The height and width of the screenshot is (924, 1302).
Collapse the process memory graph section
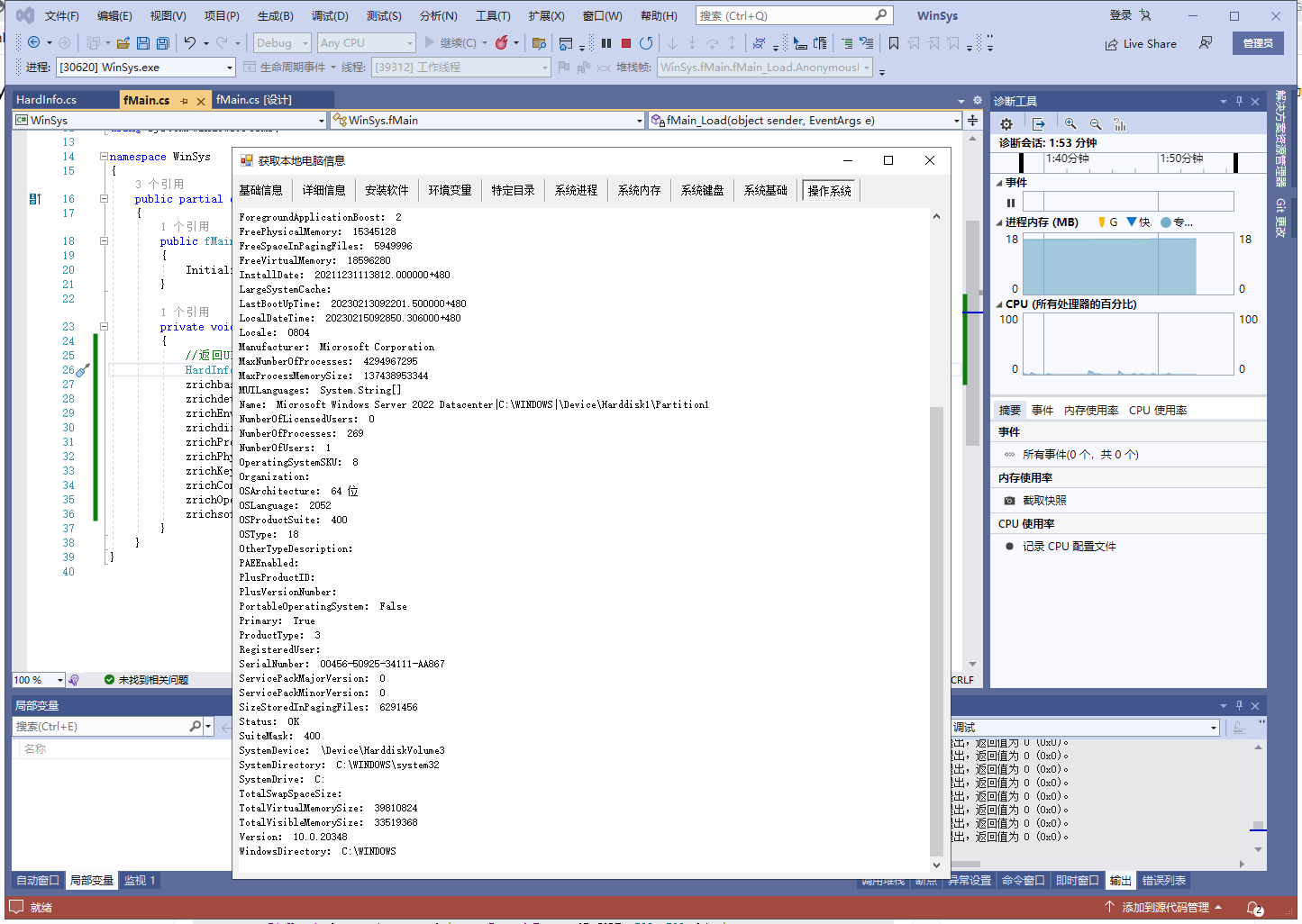999,222
